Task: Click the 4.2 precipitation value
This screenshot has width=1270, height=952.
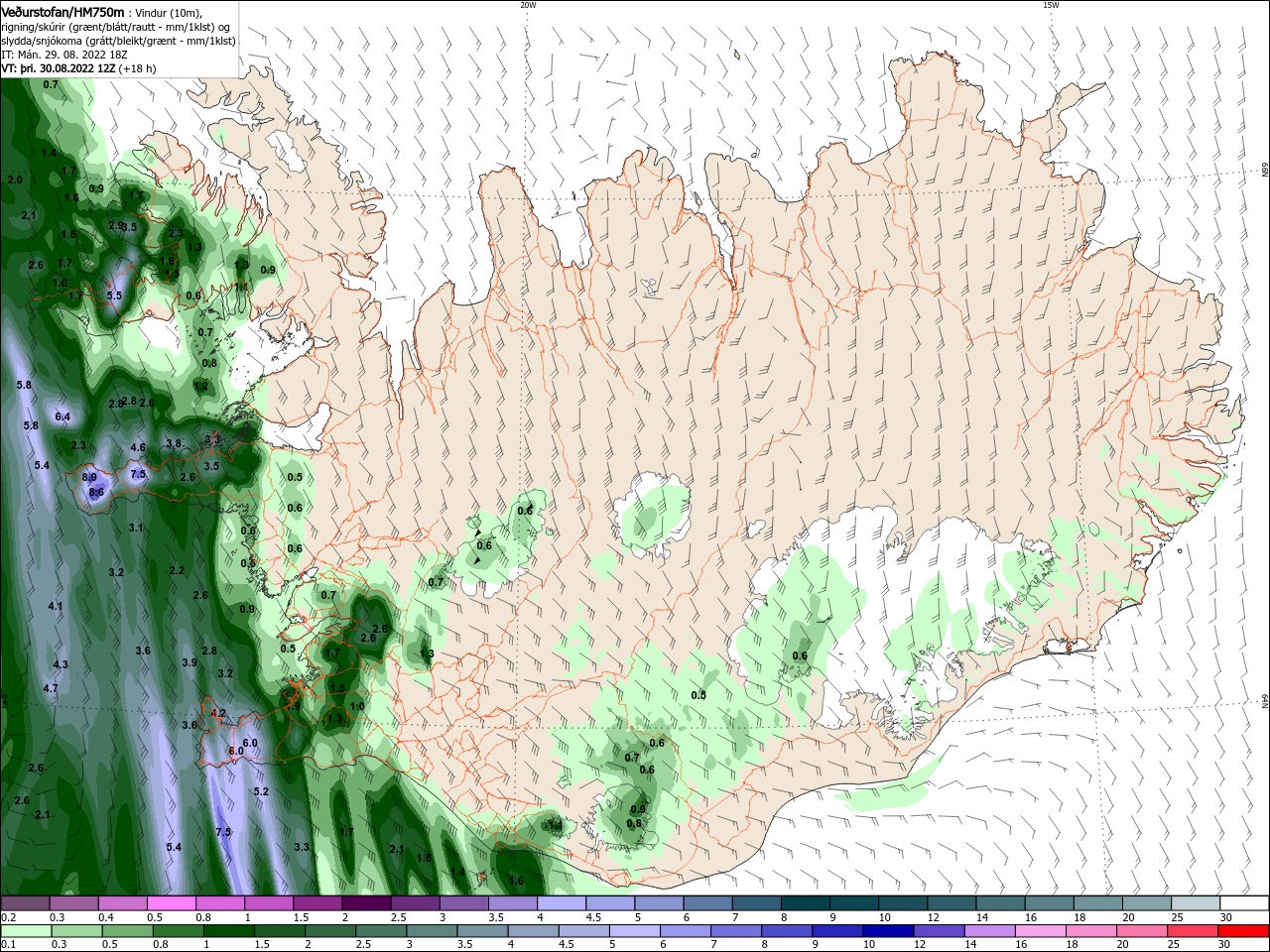Action: tap(219, 713)
